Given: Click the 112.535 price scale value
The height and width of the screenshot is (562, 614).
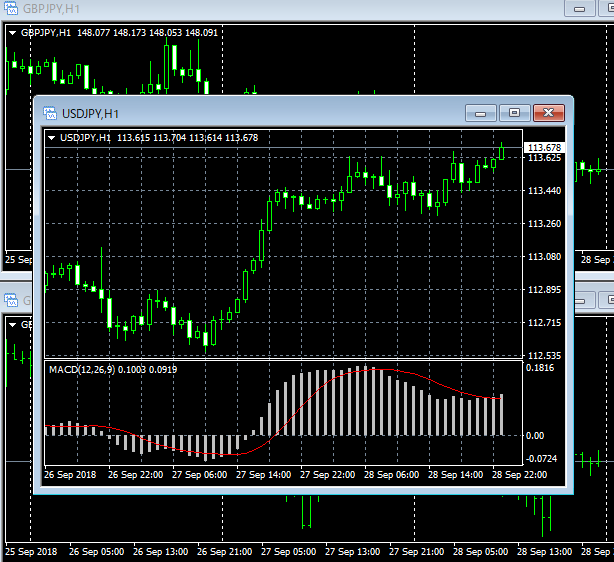Looking at the screenshot, I should [544, 356].
